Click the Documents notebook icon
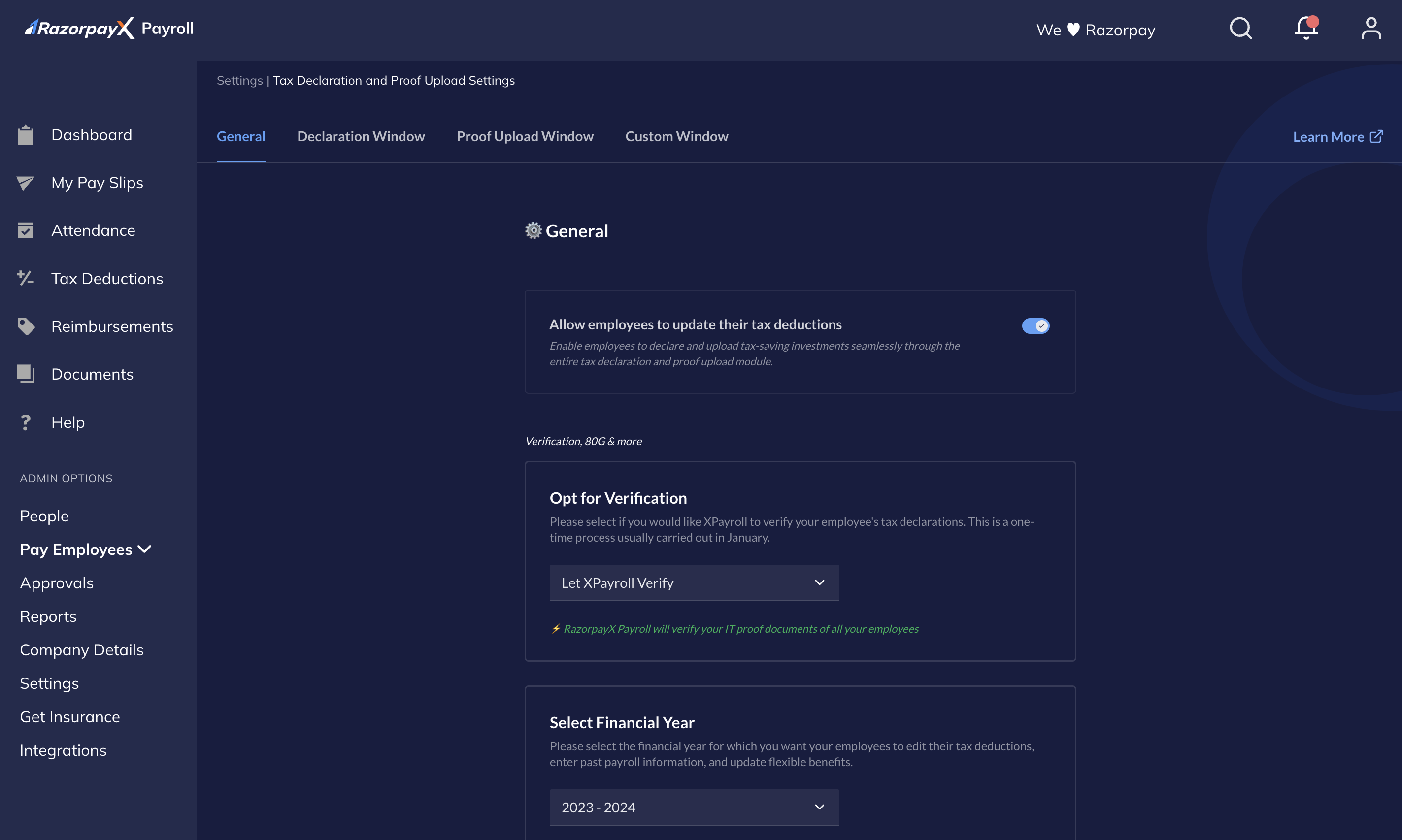The width and height of the screenshot is (1402, 840). click(25, 373)
